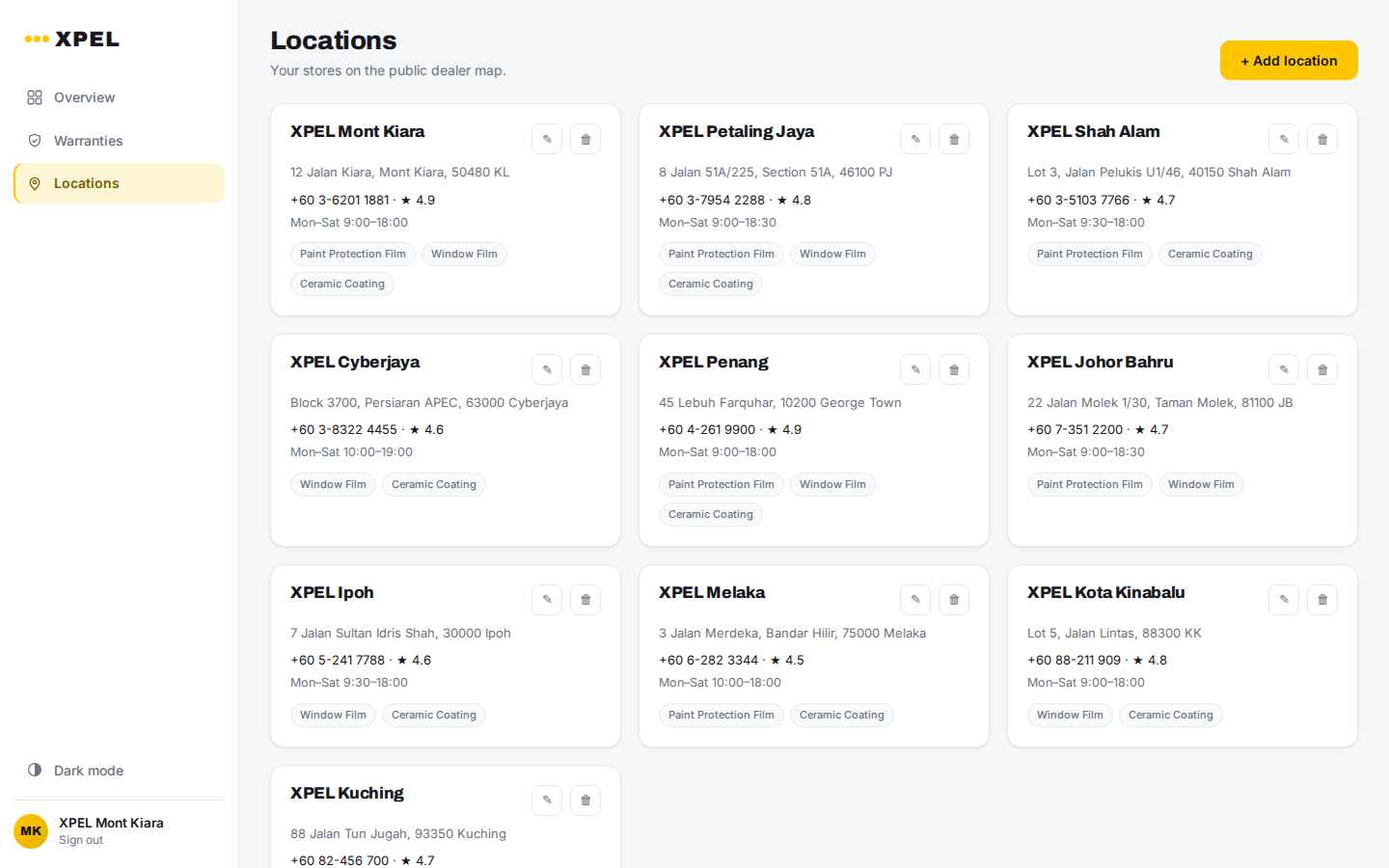Delete the XPEL Kuching location

tap(586, 800)
